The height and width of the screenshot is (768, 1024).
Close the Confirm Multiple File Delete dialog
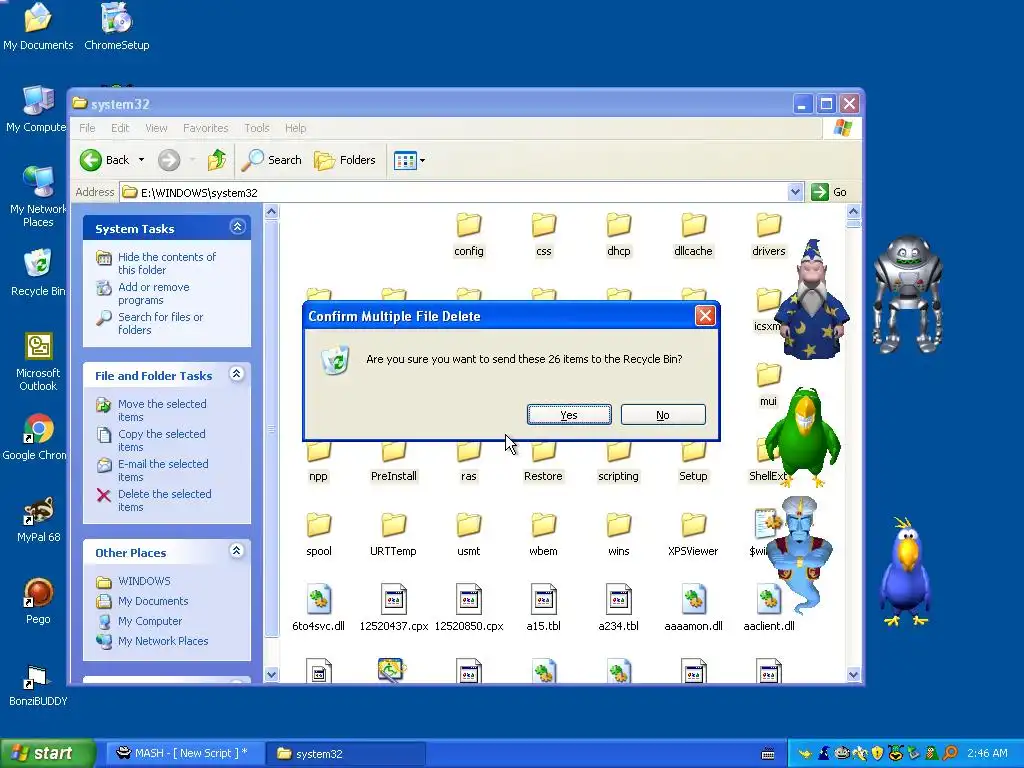[x=705, y=316]
